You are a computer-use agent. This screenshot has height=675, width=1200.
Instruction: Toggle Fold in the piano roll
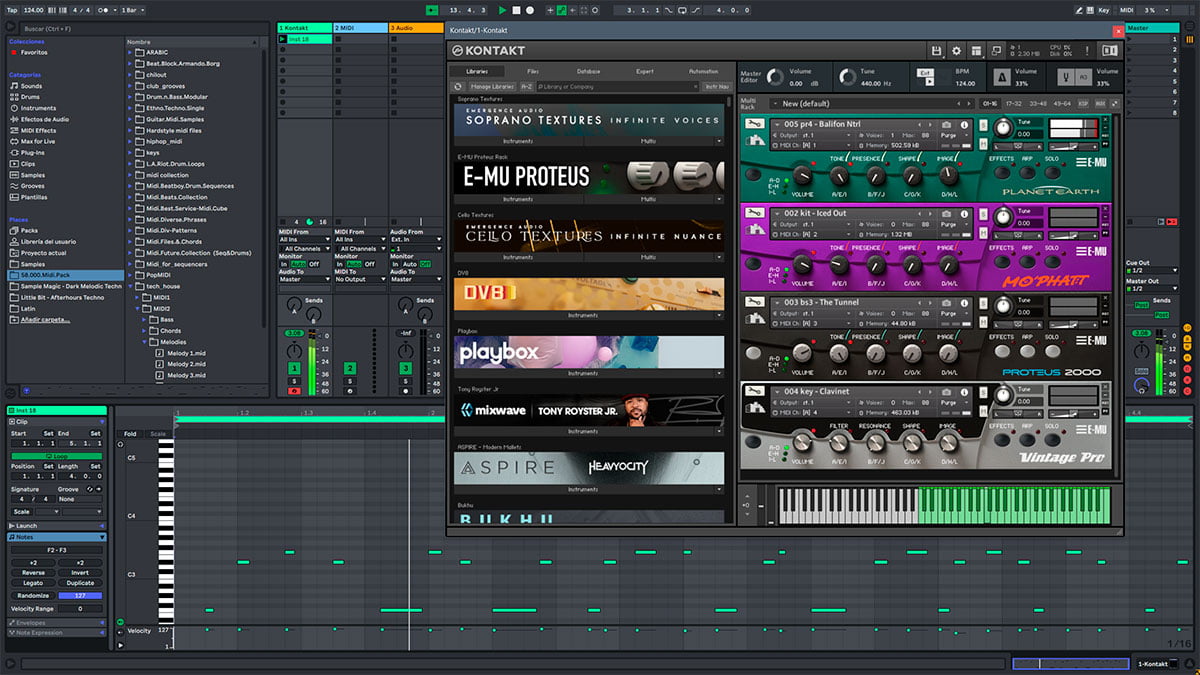131,434
